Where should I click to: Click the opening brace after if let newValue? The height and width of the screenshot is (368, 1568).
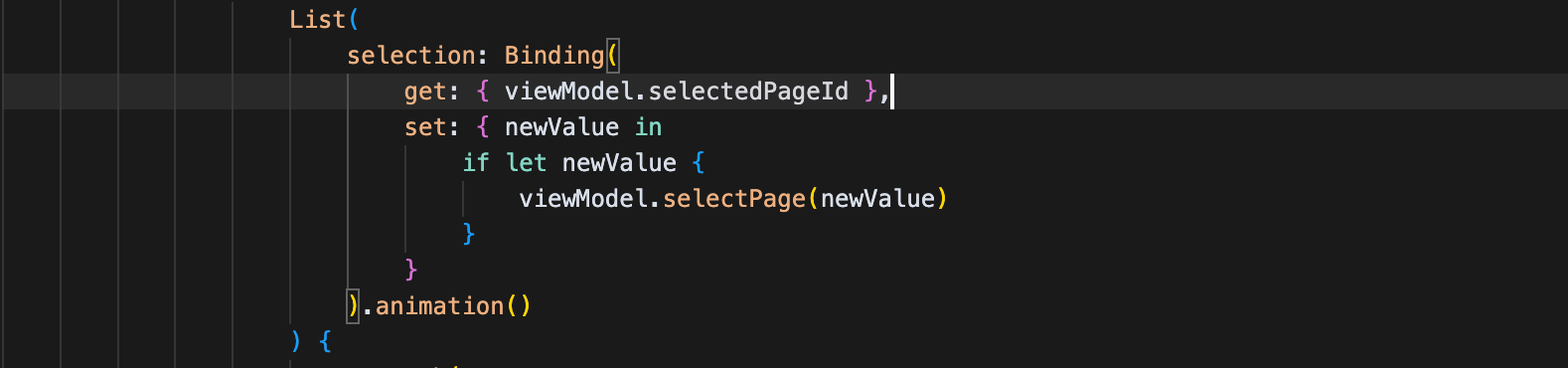point(699,163)
